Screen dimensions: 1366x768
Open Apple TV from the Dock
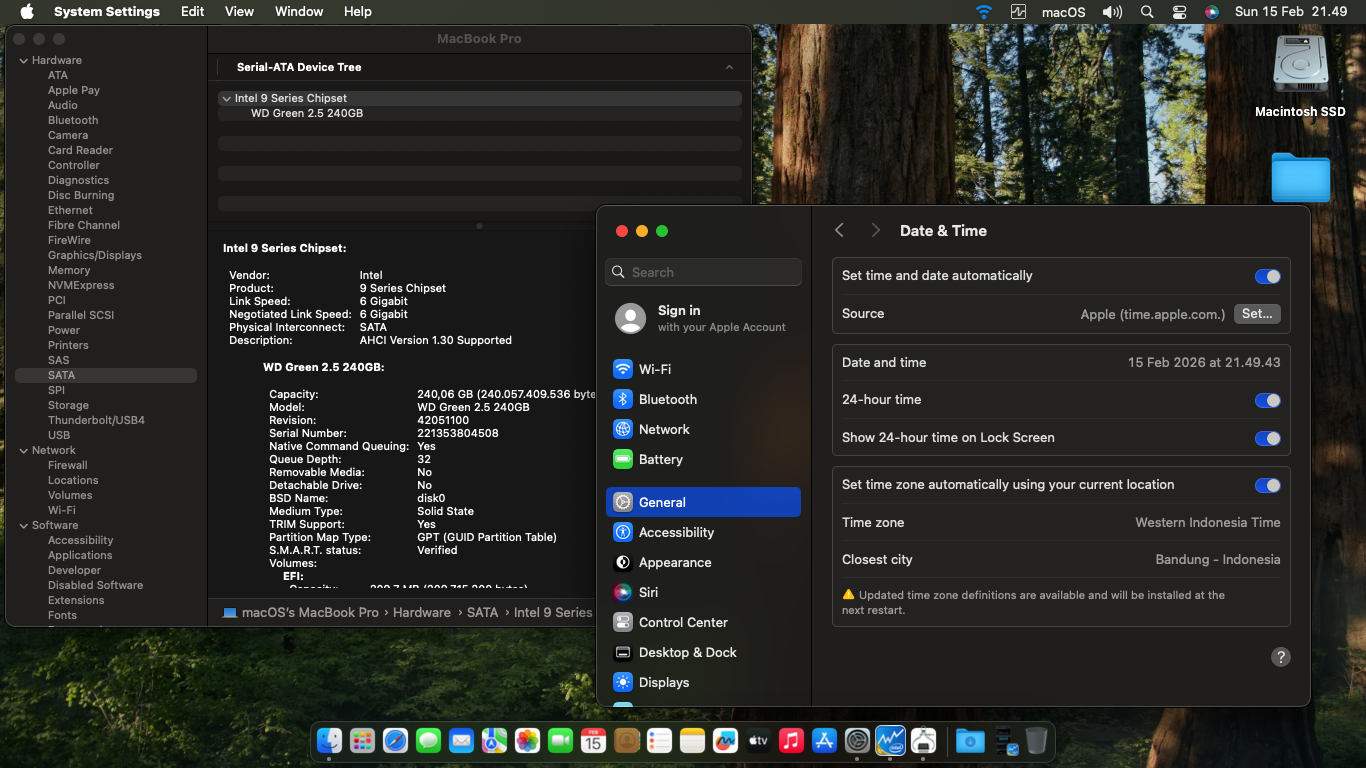click(x=758, y=740)
